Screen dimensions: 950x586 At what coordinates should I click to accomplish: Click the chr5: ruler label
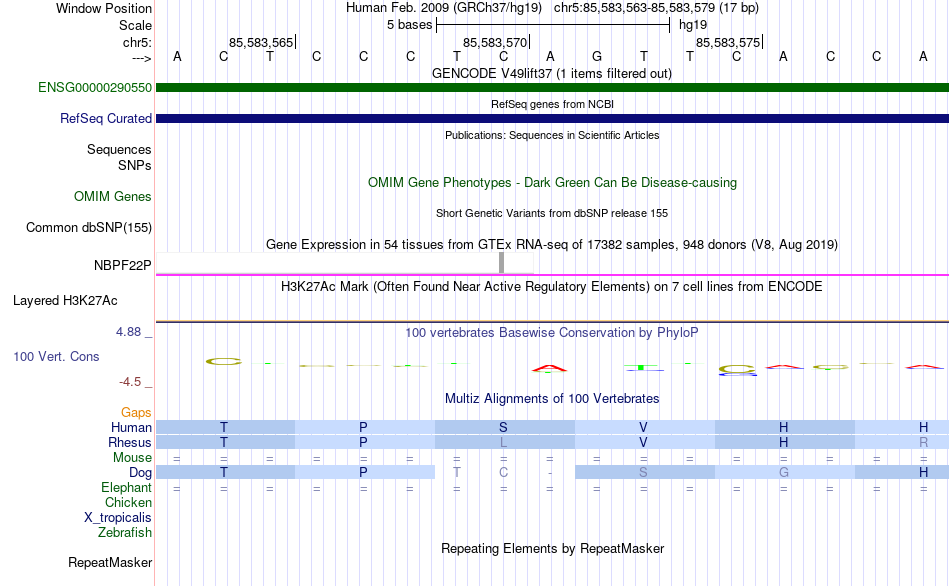tap(137, 42)
